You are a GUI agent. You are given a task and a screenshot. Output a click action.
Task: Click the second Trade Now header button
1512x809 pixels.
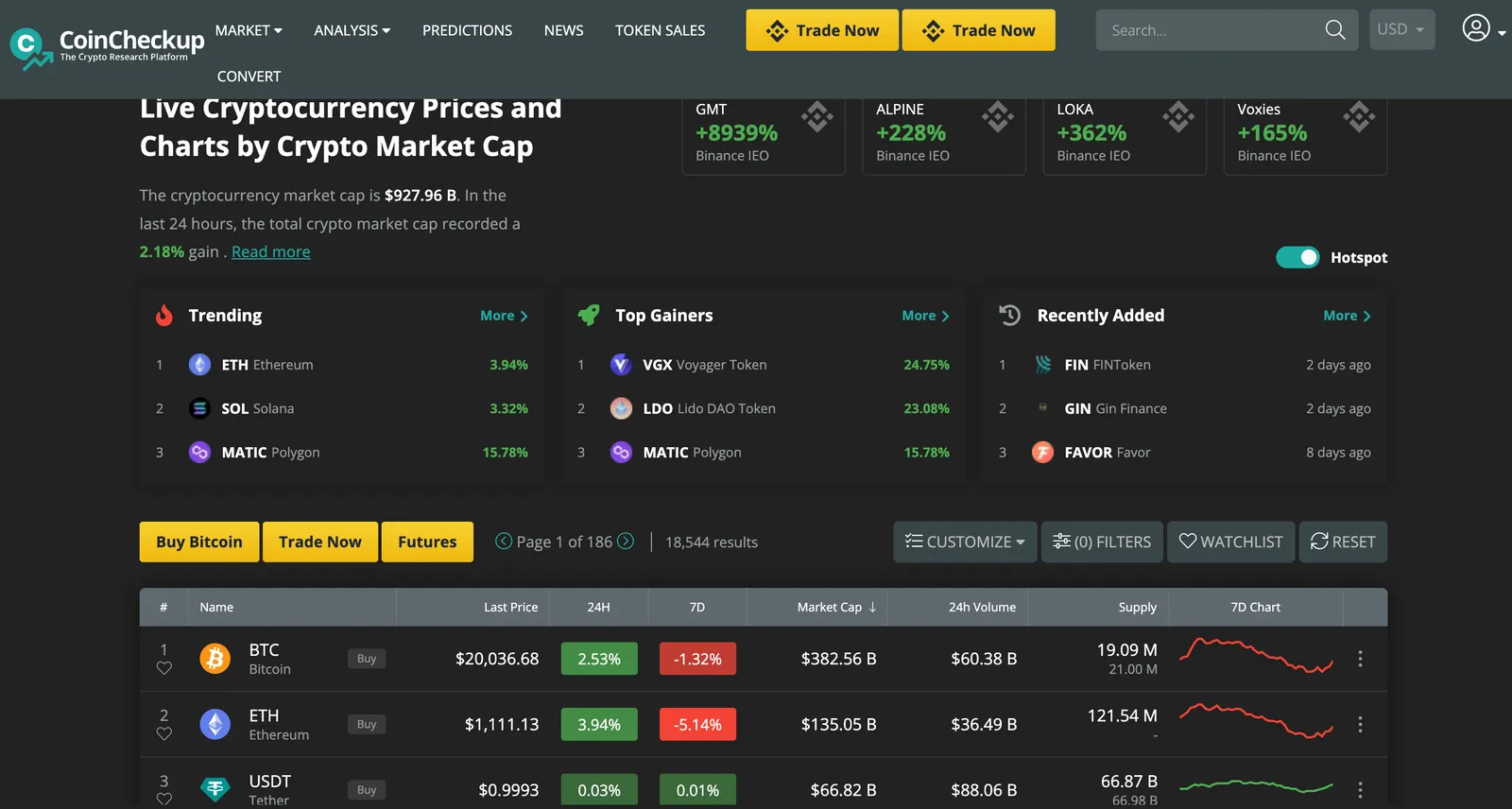979,30
